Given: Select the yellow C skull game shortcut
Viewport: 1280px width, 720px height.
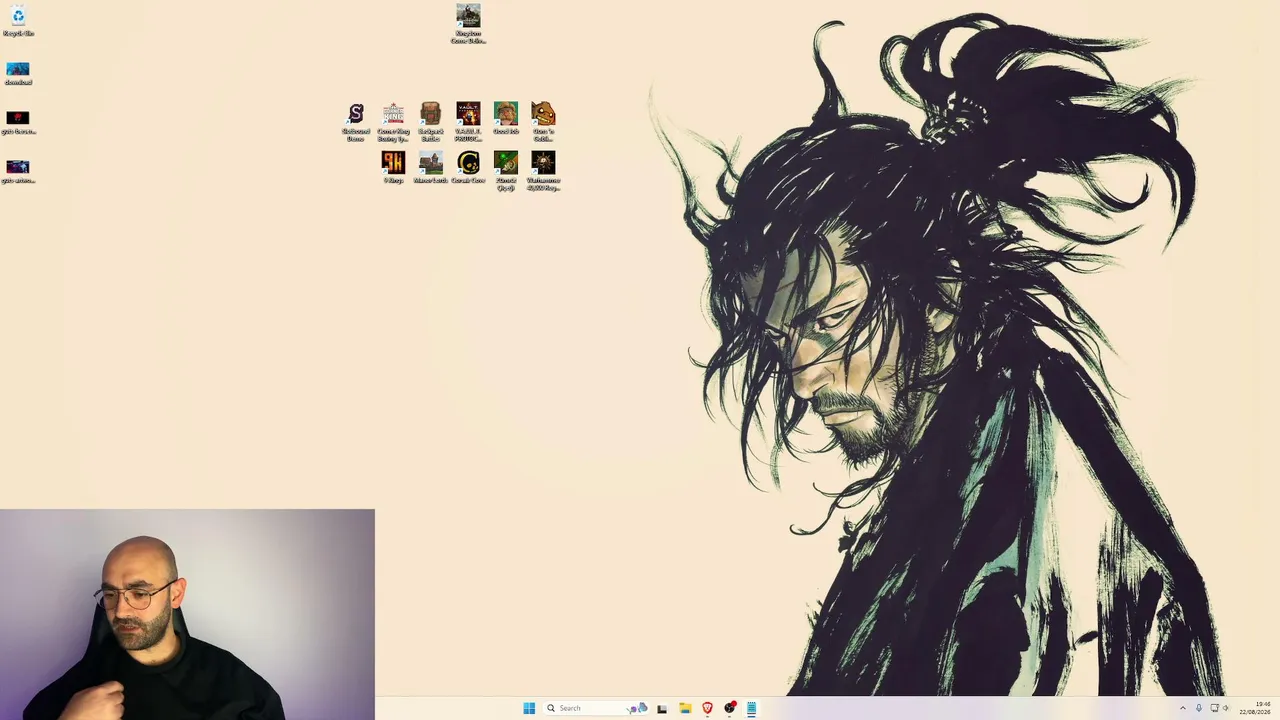Looking at the screenshot, I should pos(468,168).
